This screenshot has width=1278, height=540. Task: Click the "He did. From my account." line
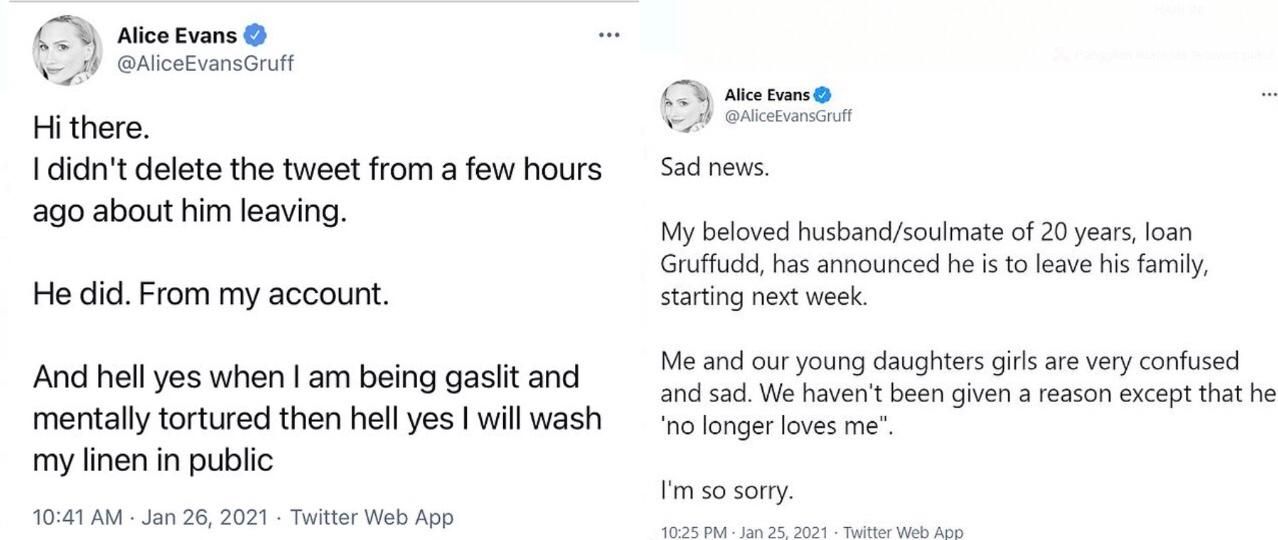click(x=210, y=296)
